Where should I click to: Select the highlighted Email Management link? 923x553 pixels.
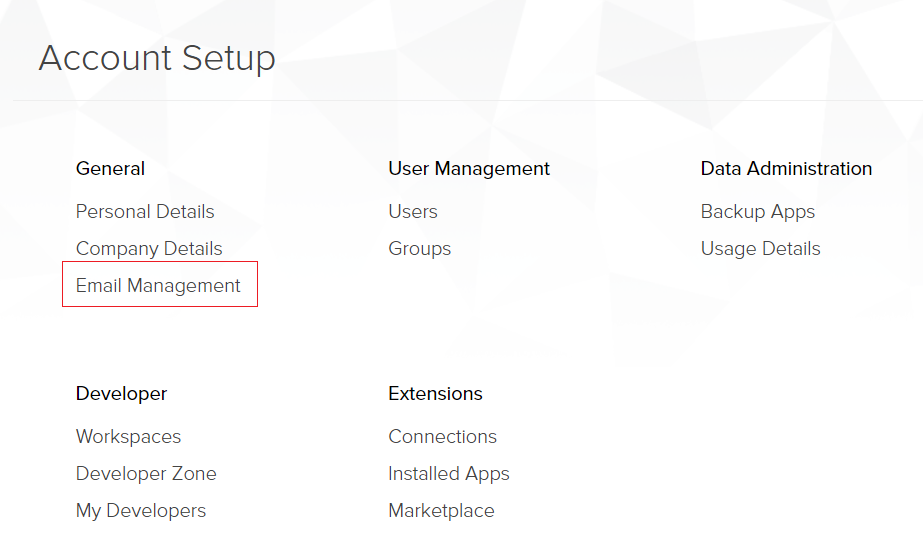tap(158, 286)
